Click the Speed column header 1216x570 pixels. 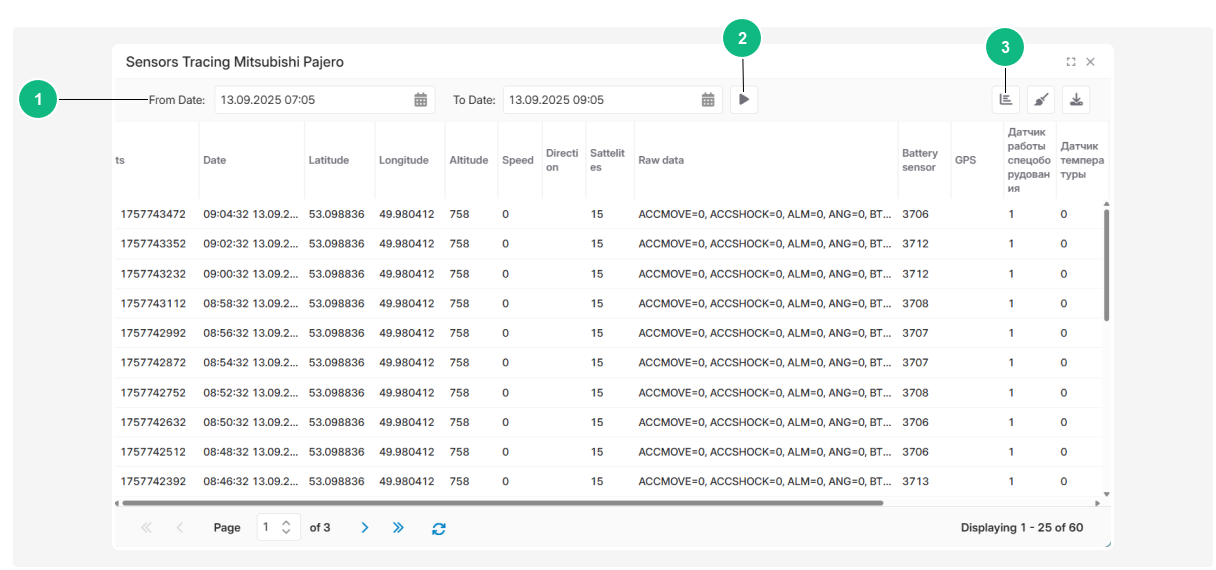click(x=518, y=160)
